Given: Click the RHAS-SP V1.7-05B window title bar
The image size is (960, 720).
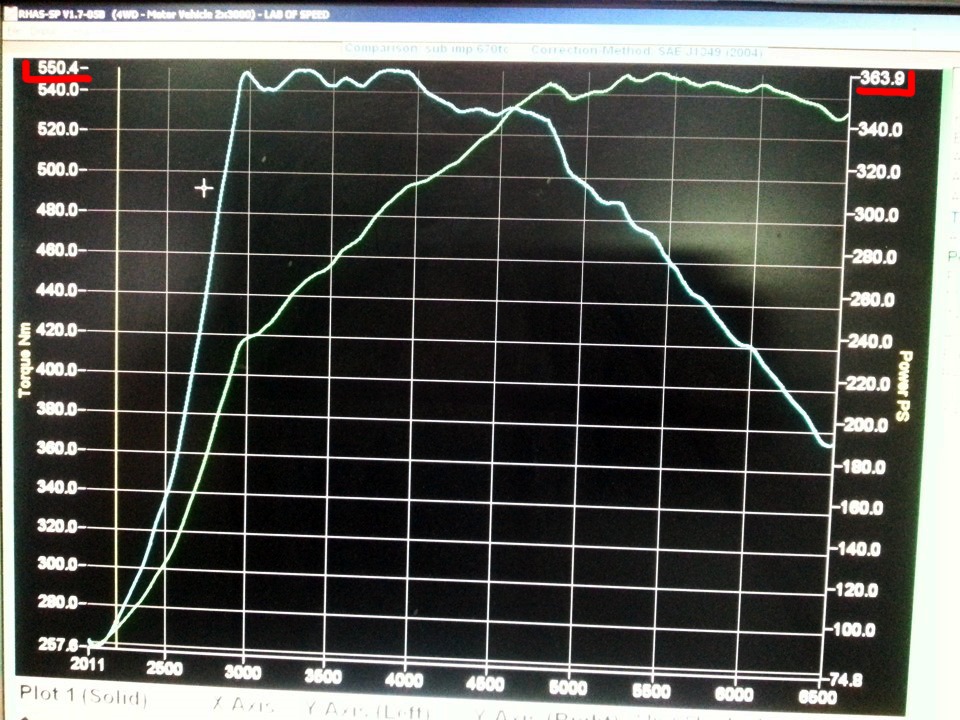Looking at the screenshot, I should [x=480, y=13].
